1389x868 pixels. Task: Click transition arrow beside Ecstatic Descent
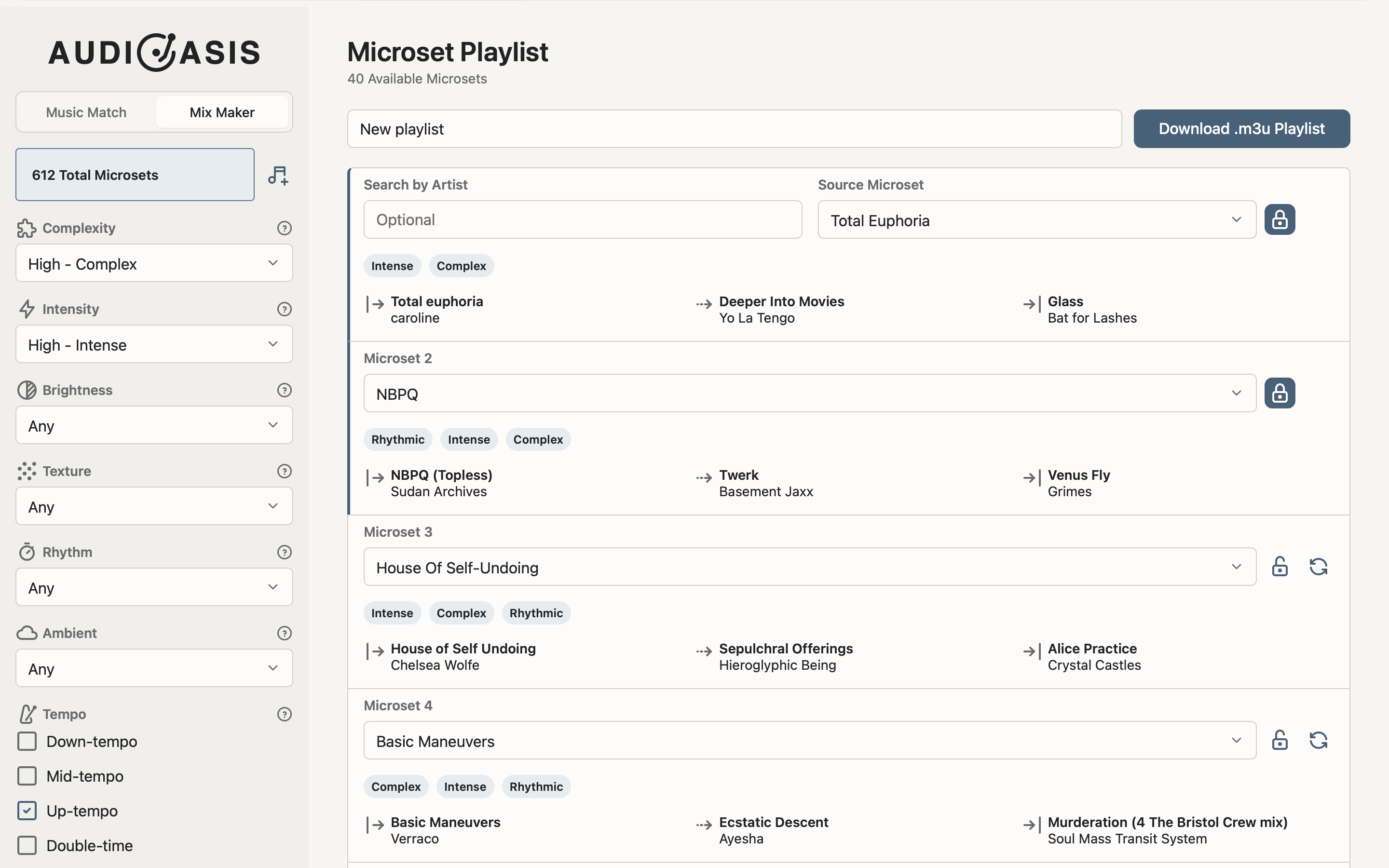tap(704, 825)
